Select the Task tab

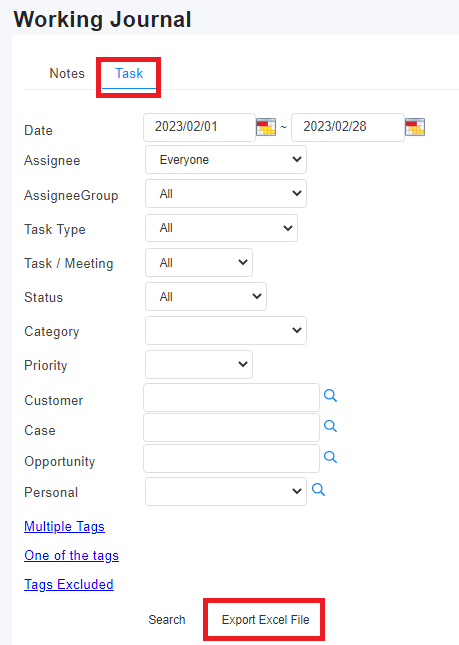[x=129, y=73]
